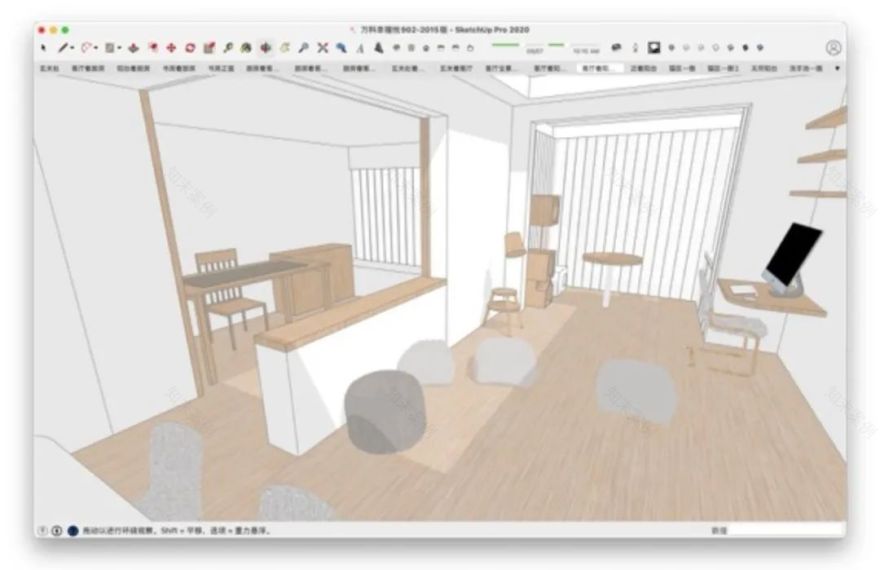880x570 pixels.
Task: Pick the Line pencil tool
Action: click(x=63, y=47)
